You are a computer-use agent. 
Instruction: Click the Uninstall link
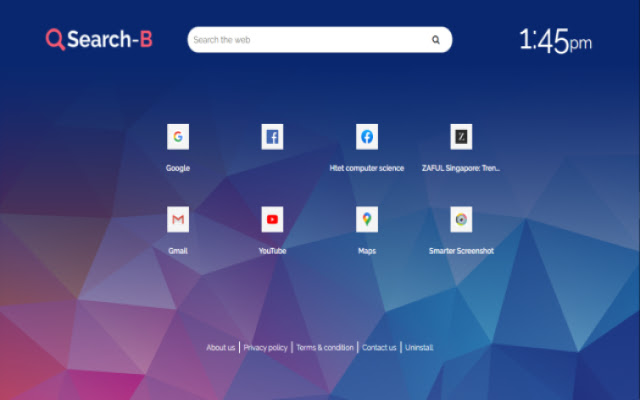(419, 347)
